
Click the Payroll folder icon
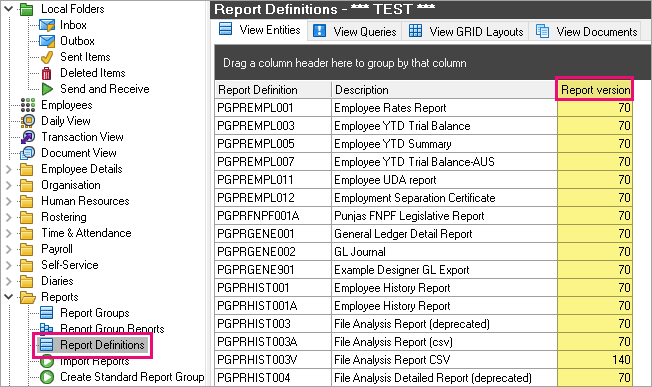pyautogui.click(x=27, y=249)
